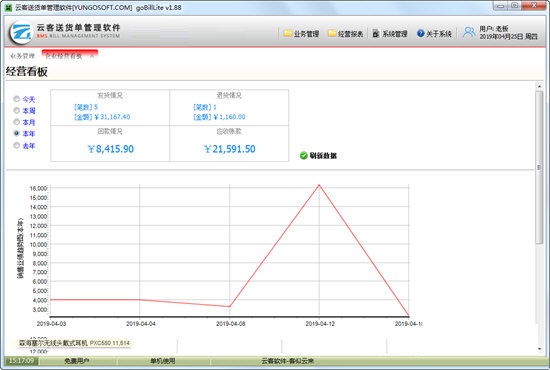Click the green check icon beside 刷新数据

coord(304,155)
